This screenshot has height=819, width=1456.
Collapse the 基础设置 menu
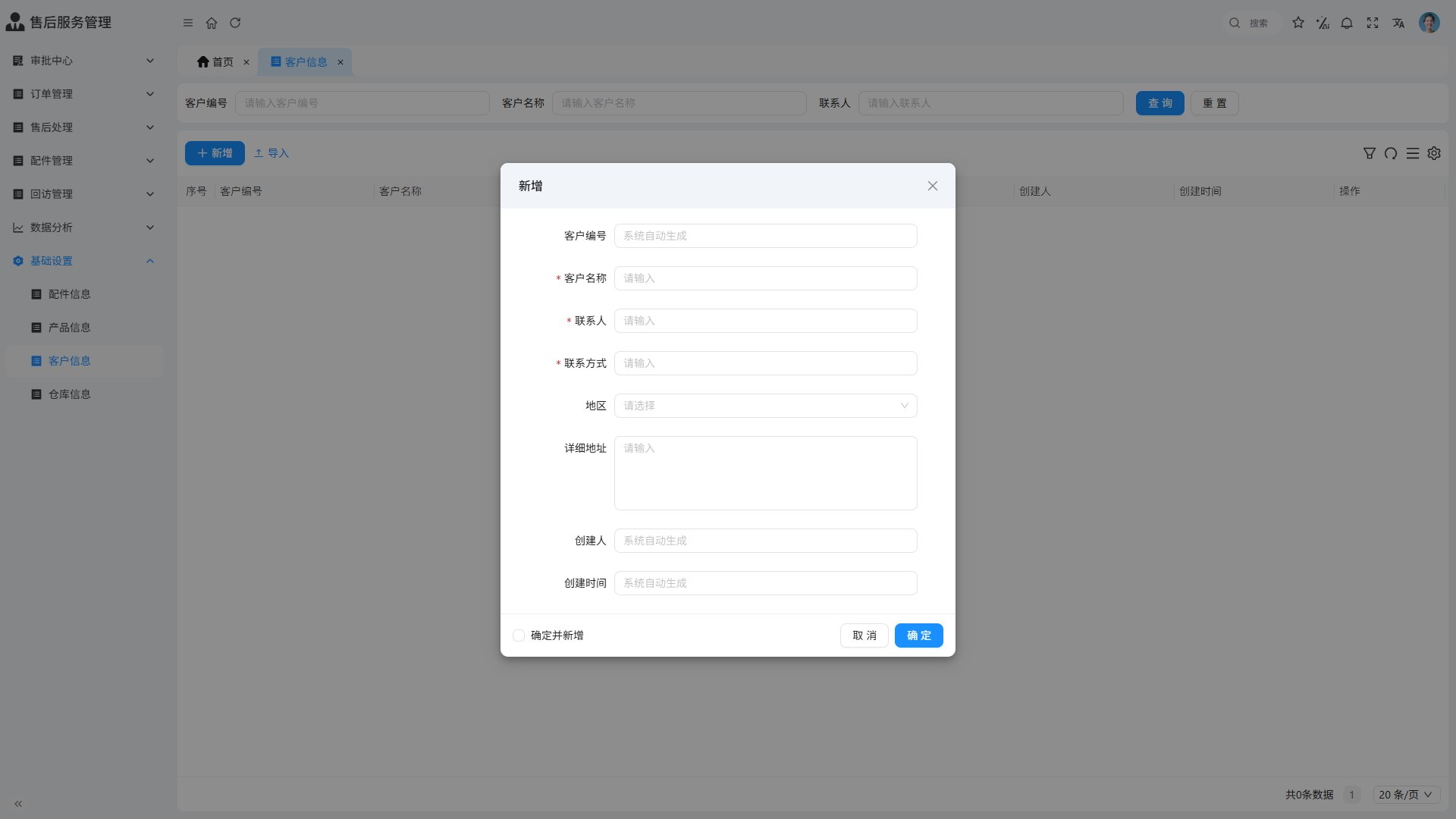coord(84,261)
